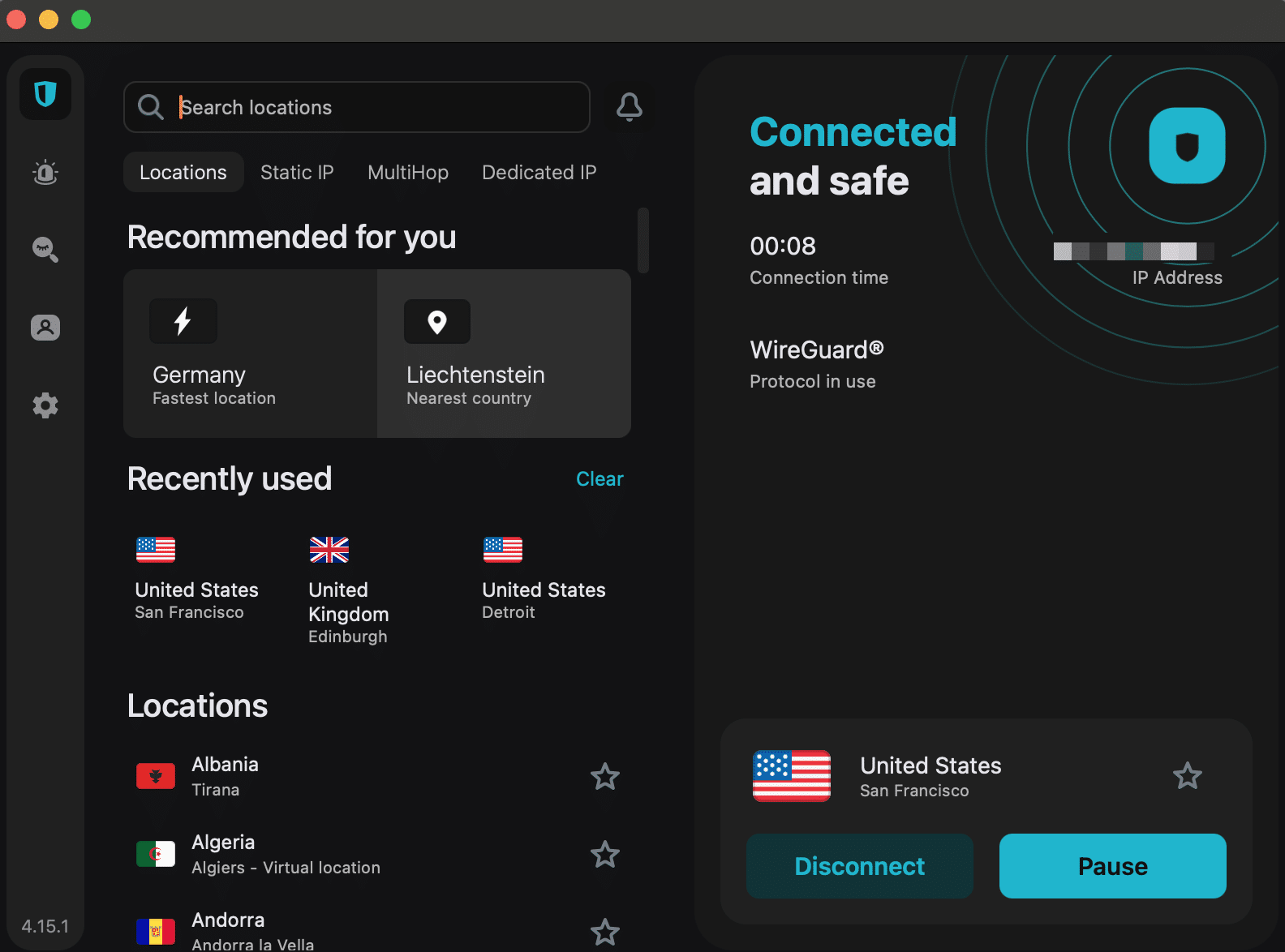Click the Disconnect button
Screen dimensions: 1285x952
point(860,866)
